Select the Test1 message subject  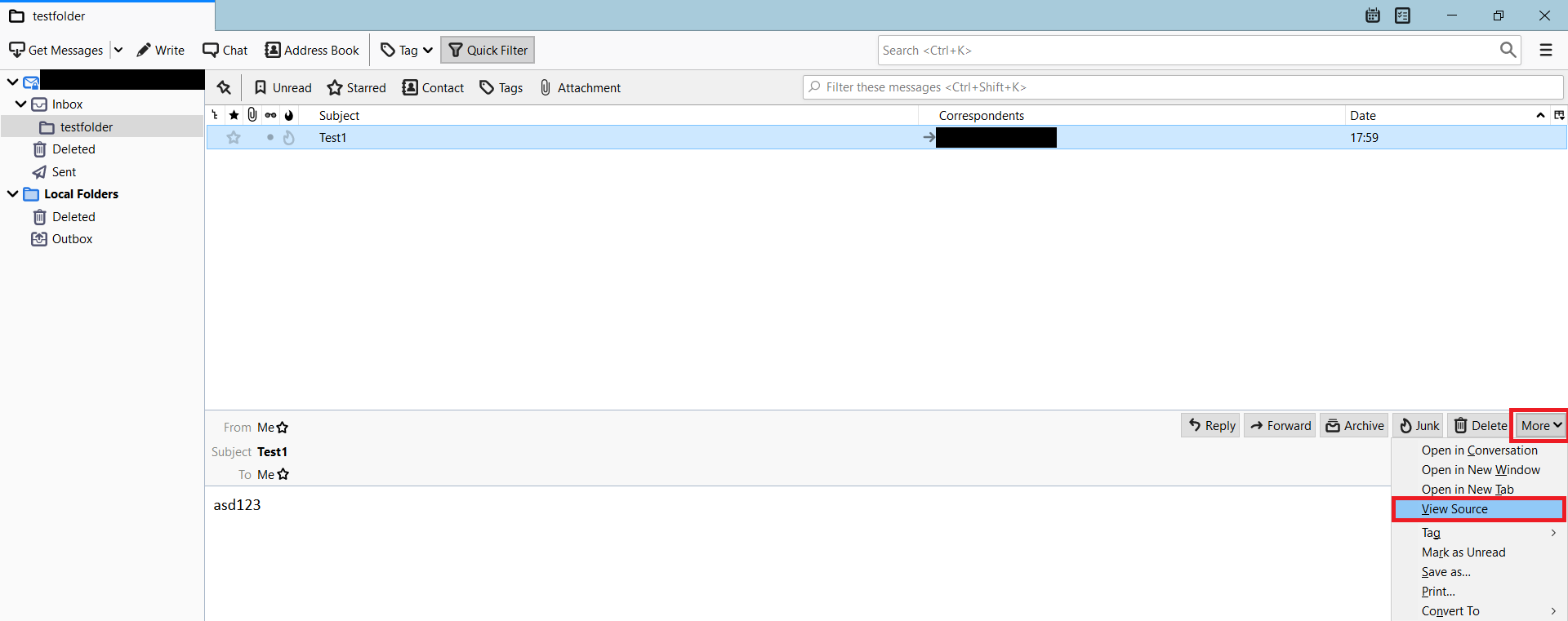(x=332, y=137)
